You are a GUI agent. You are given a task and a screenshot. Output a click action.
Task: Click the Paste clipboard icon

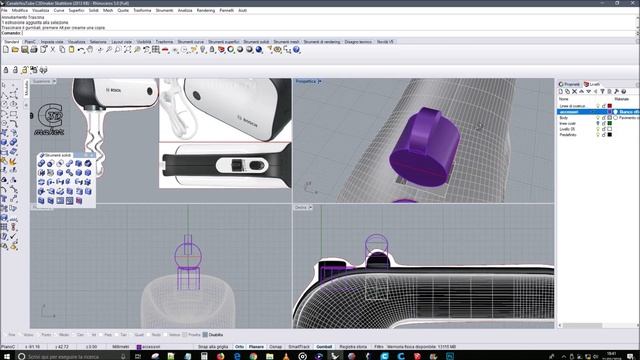coord(71,50)
